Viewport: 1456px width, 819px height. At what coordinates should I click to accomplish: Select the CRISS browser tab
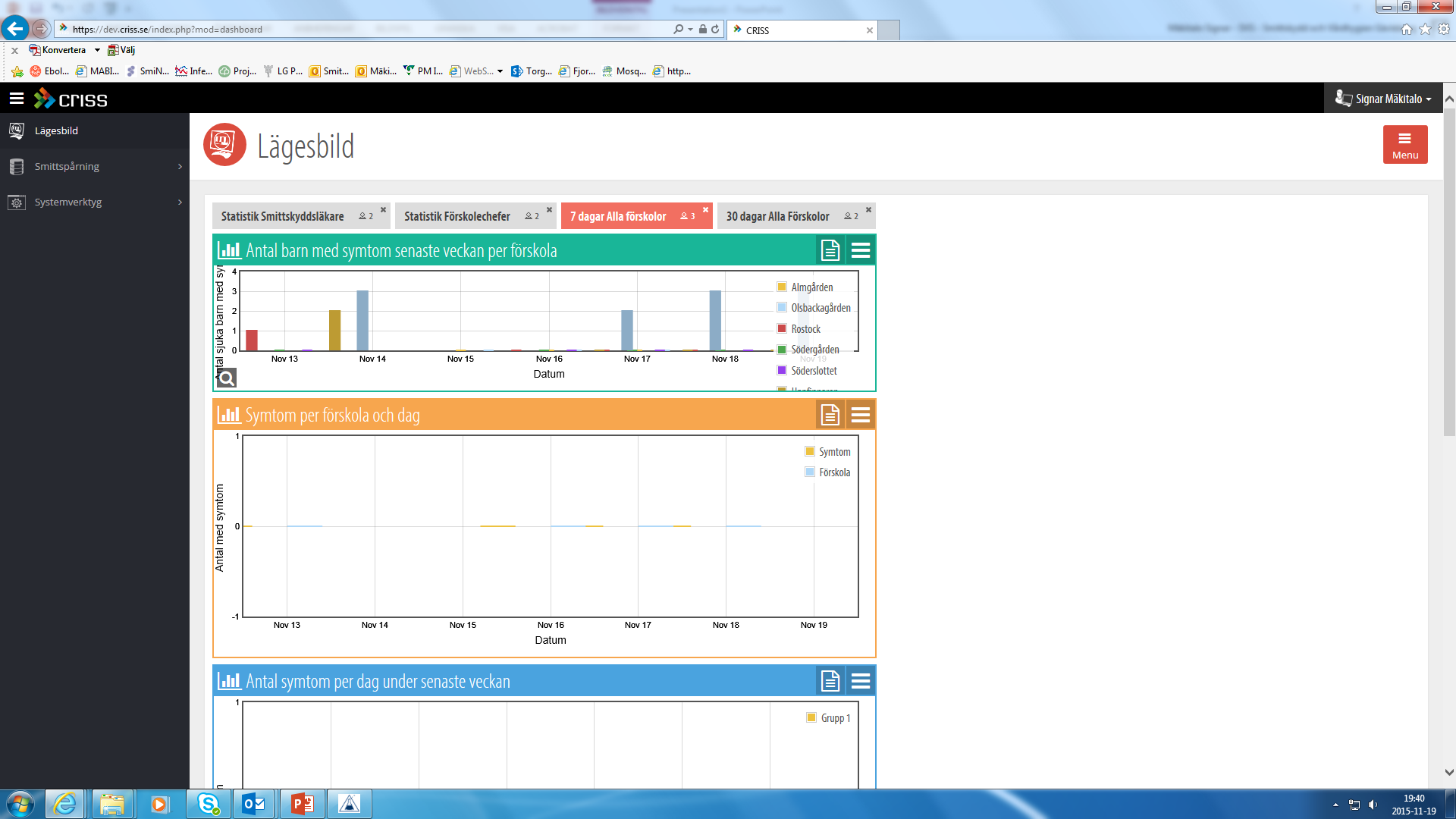(x=802, y=30)
